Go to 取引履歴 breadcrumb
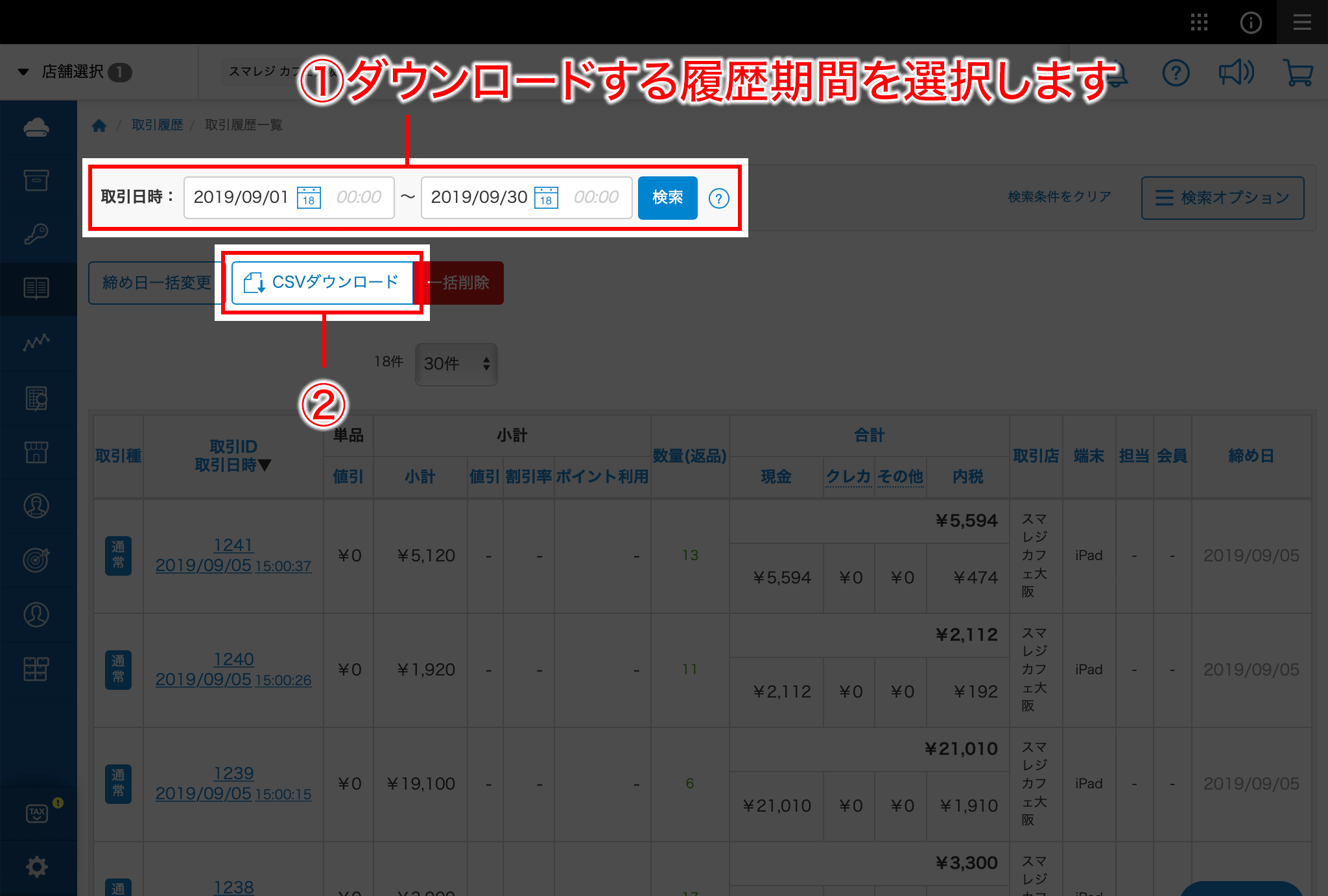Screen dimensions: 1328x896 (158, 125)
